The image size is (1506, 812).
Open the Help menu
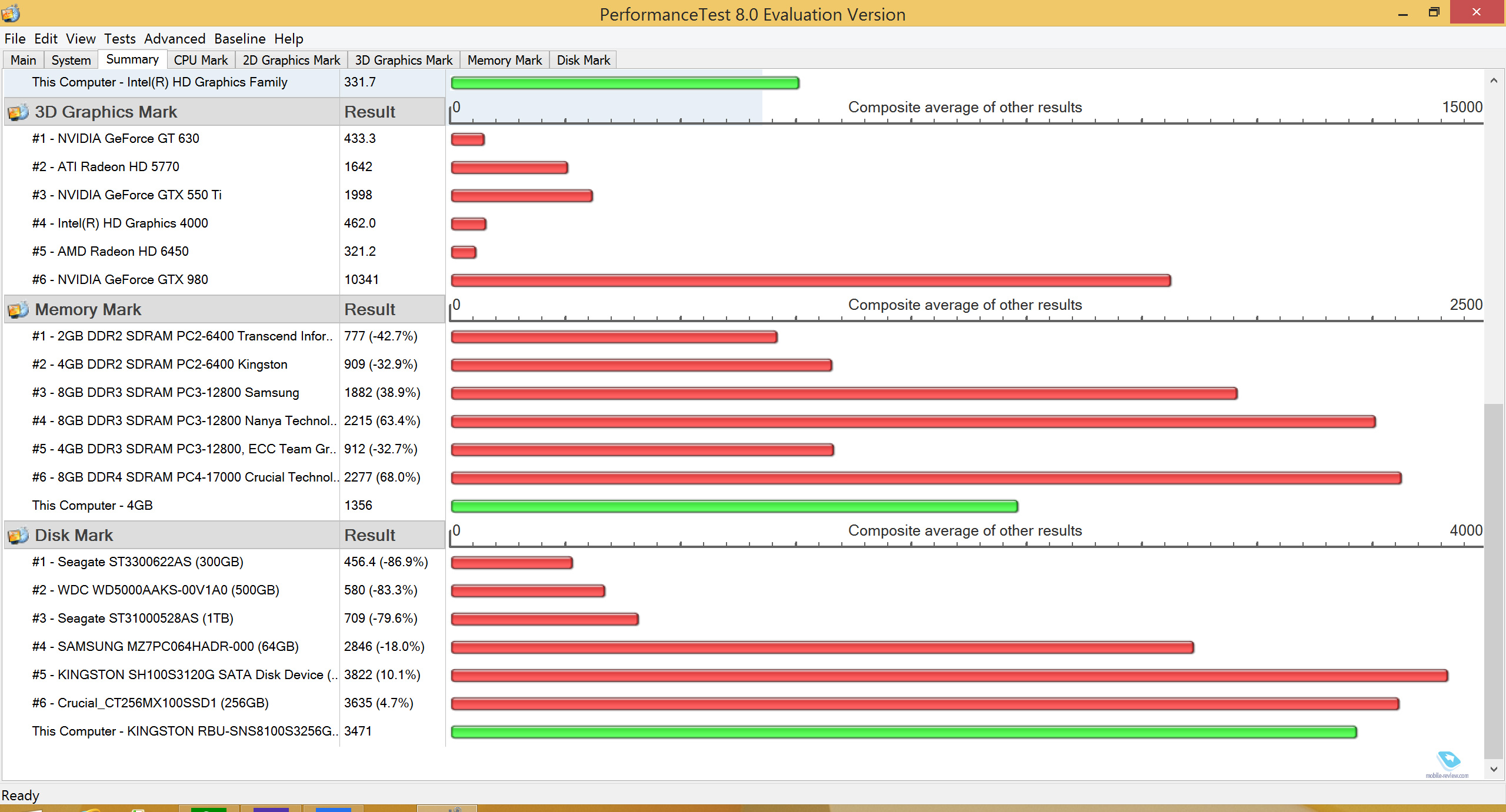click(x=288, y=39)
